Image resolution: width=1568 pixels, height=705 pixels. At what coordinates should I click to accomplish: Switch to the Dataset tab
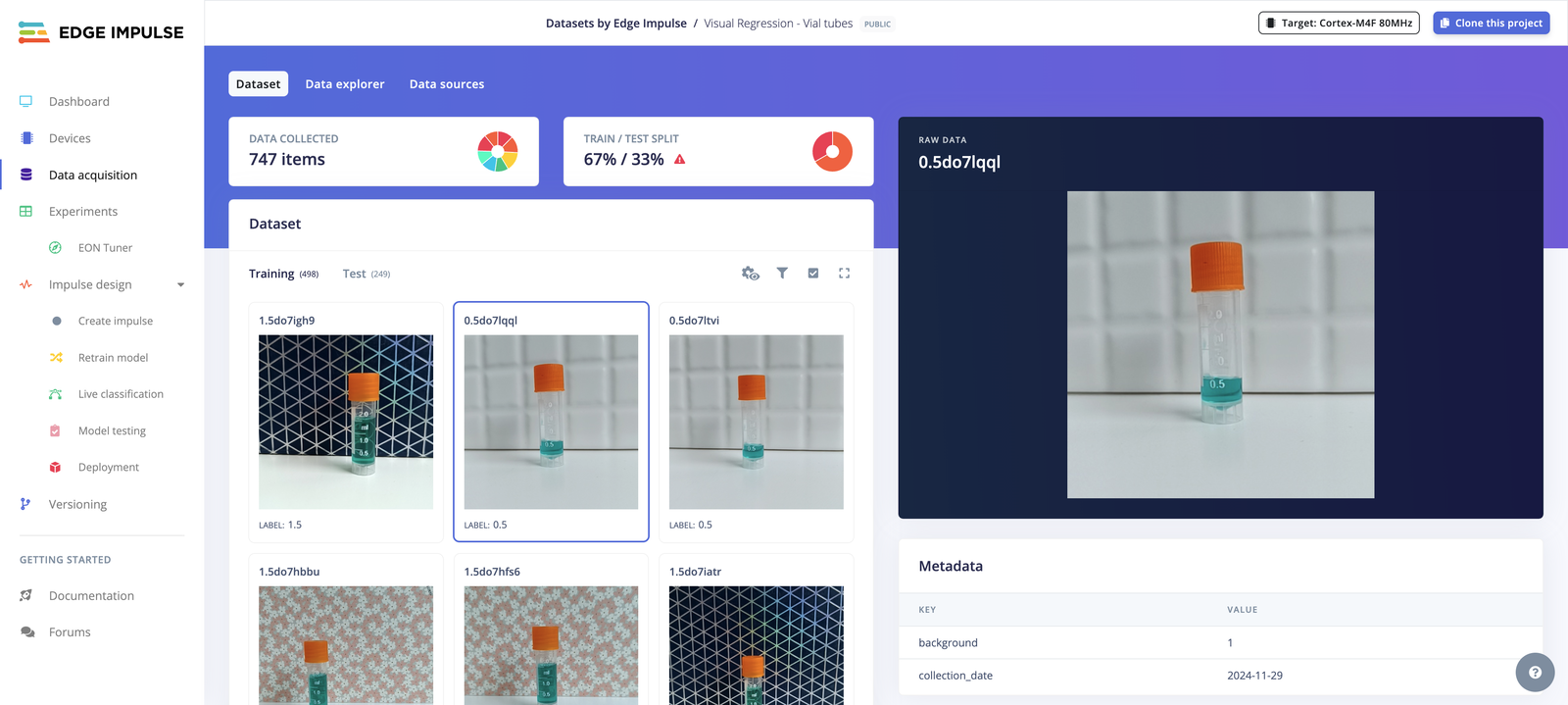(259, 84)
